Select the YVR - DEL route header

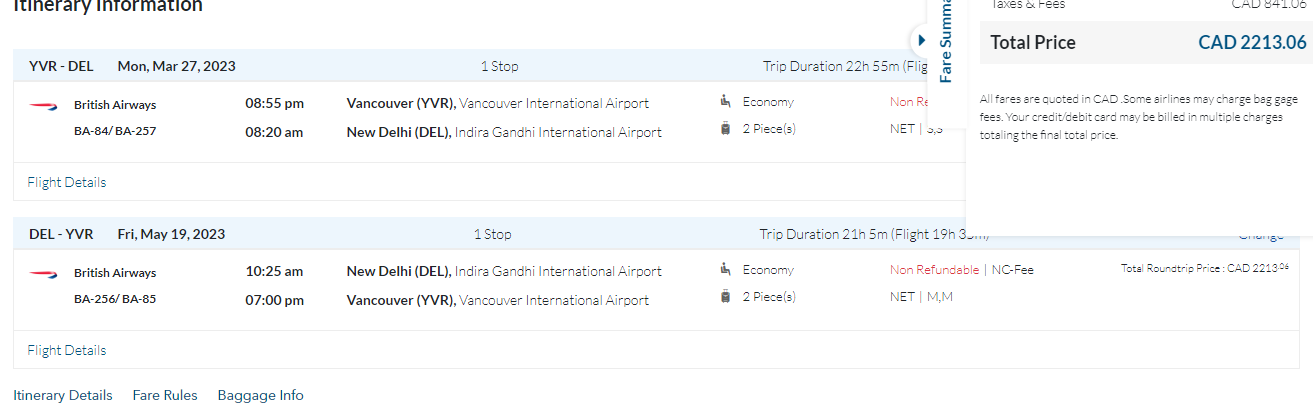click(x=61, y=66)
